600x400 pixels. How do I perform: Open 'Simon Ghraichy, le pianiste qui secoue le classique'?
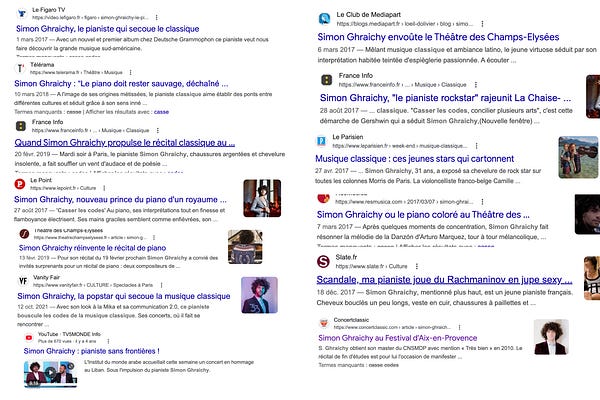[108, 29]
